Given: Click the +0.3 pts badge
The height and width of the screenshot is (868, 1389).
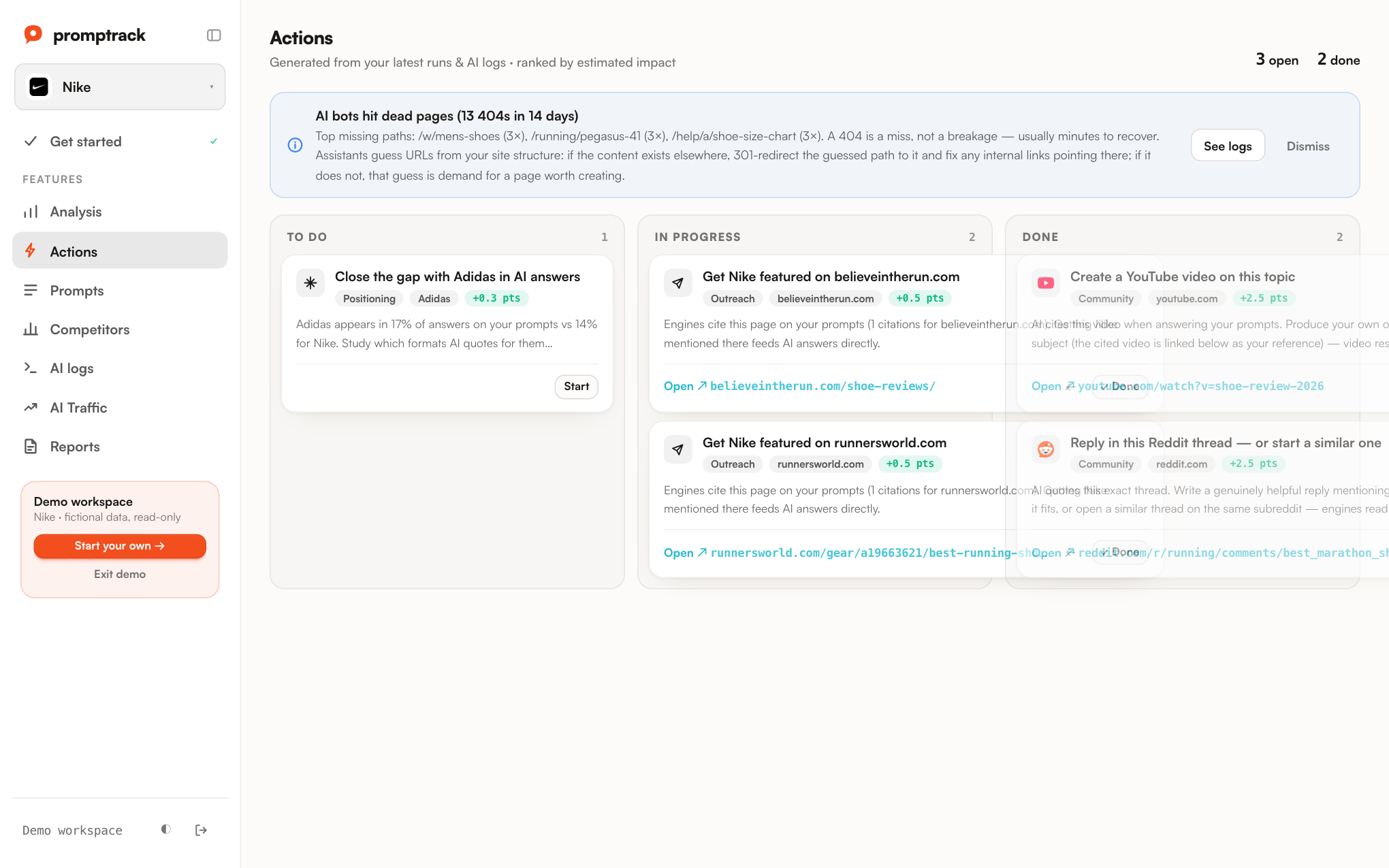Looking at the screenshot, I should click(496, 298).
